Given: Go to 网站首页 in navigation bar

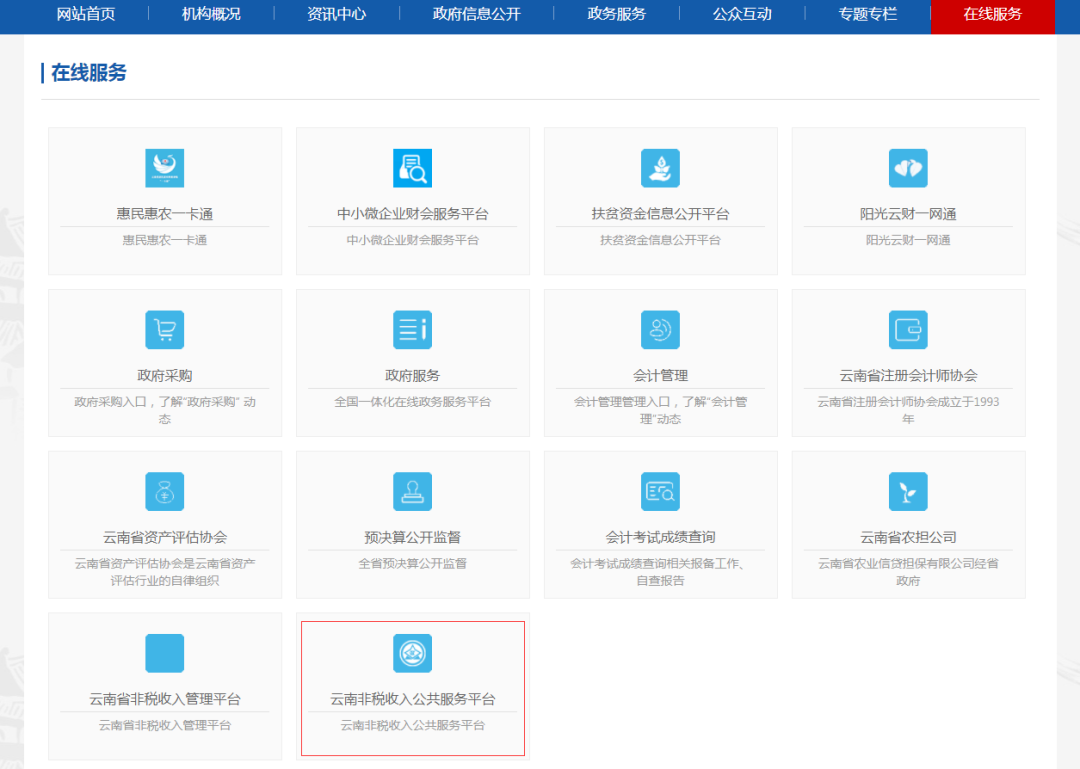Looking at the screenshot, I should (86, 14).
